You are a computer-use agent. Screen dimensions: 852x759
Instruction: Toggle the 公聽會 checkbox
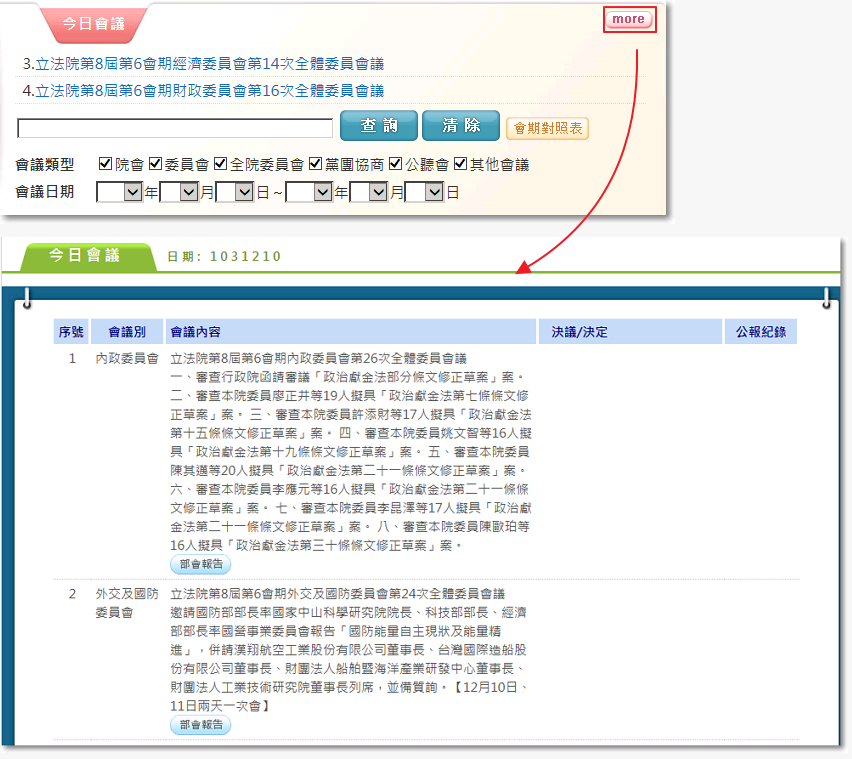[395, 164]
